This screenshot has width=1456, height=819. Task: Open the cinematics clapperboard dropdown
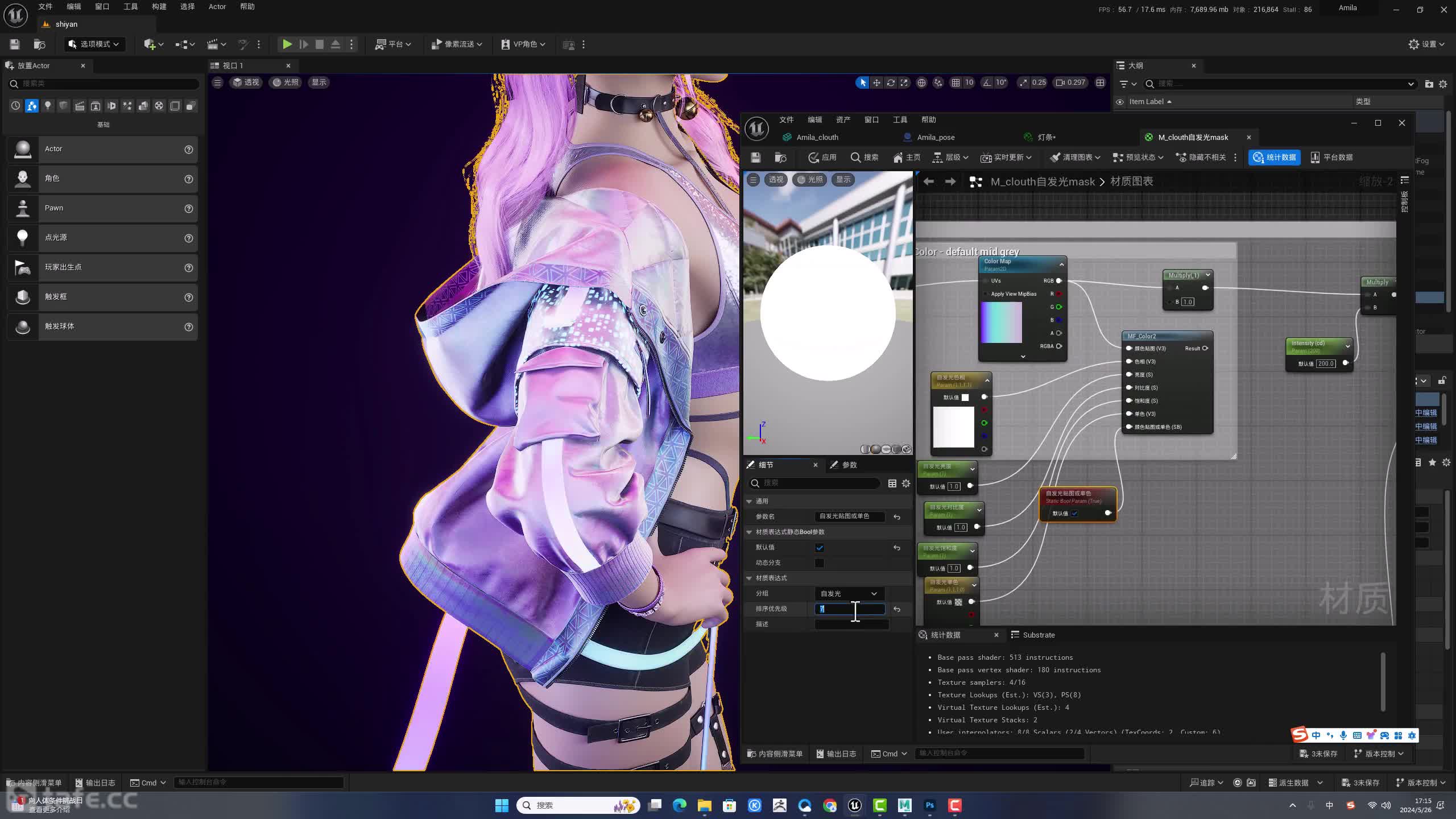(216, 44)
